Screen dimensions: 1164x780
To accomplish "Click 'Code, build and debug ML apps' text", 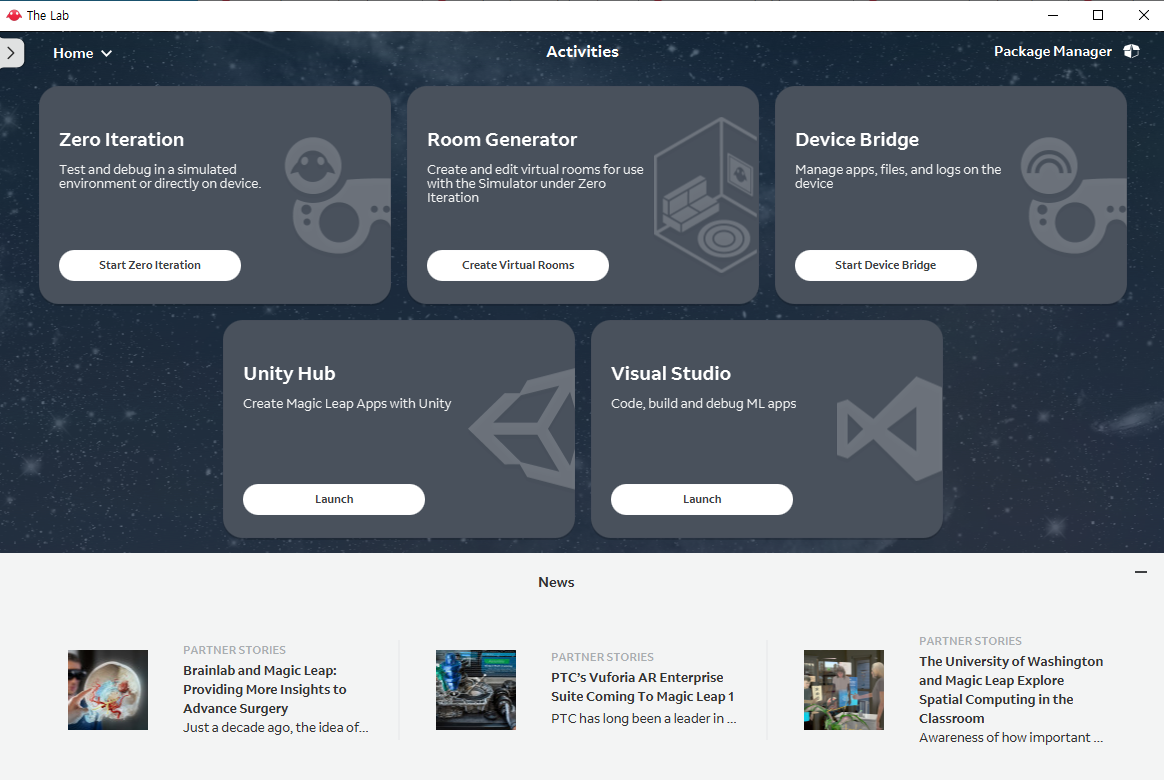I will tap(703, 404).
